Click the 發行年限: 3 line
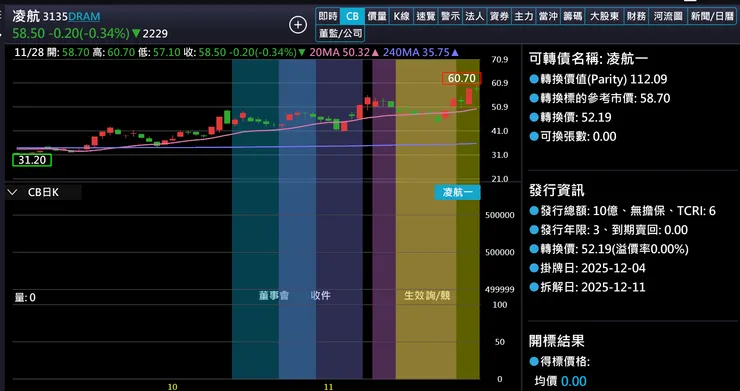Viewport: 740px width, 391px height. click(608, 230)
